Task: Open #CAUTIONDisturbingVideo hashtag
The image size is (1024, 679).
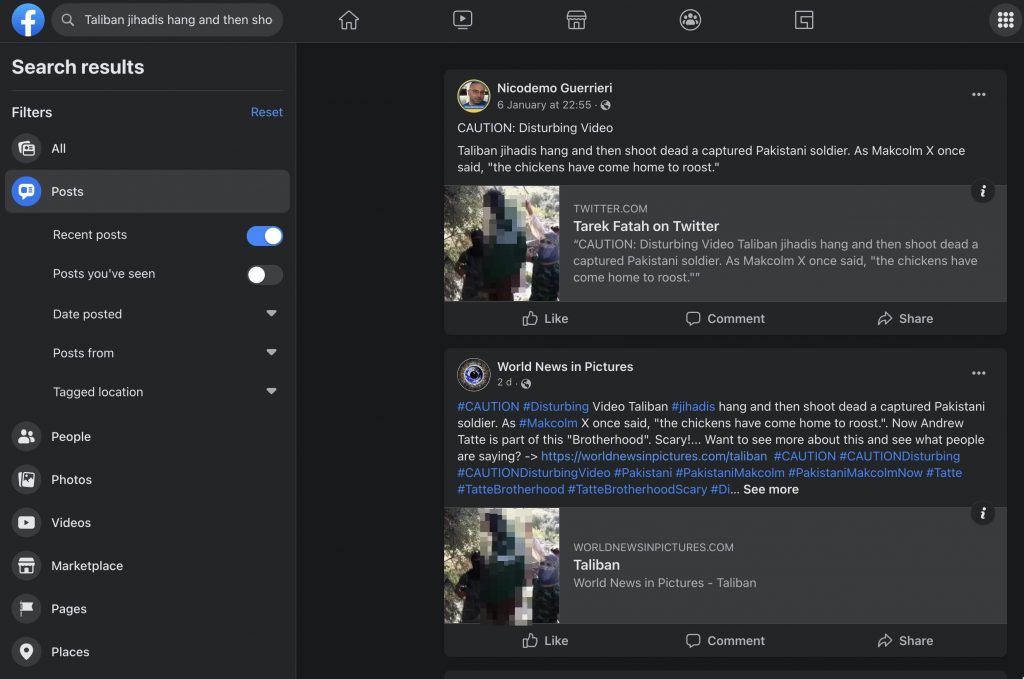Action: (534, 473)
